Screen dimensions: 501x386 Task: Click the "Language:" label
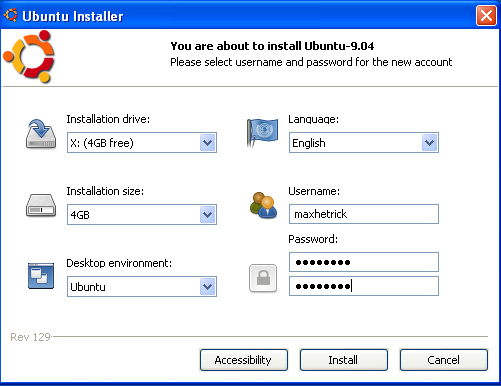pos(313,119)
